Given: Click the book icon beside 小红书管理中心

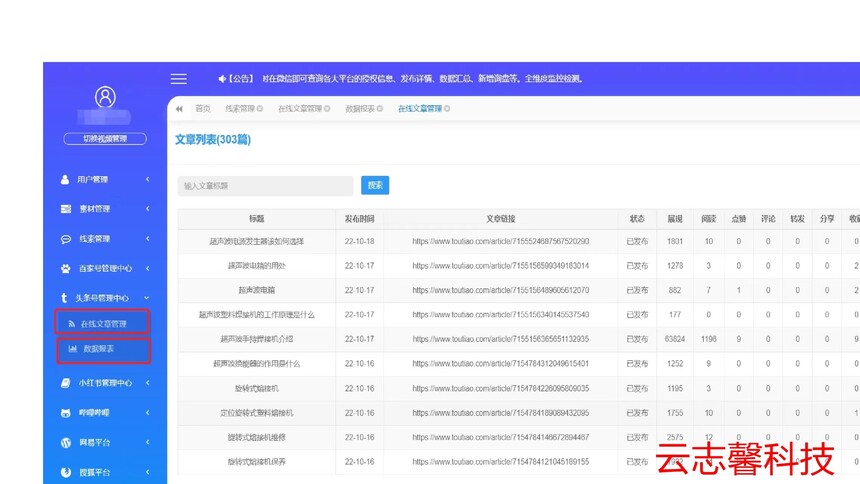Looking at the screenshot, I should [65, 383].
